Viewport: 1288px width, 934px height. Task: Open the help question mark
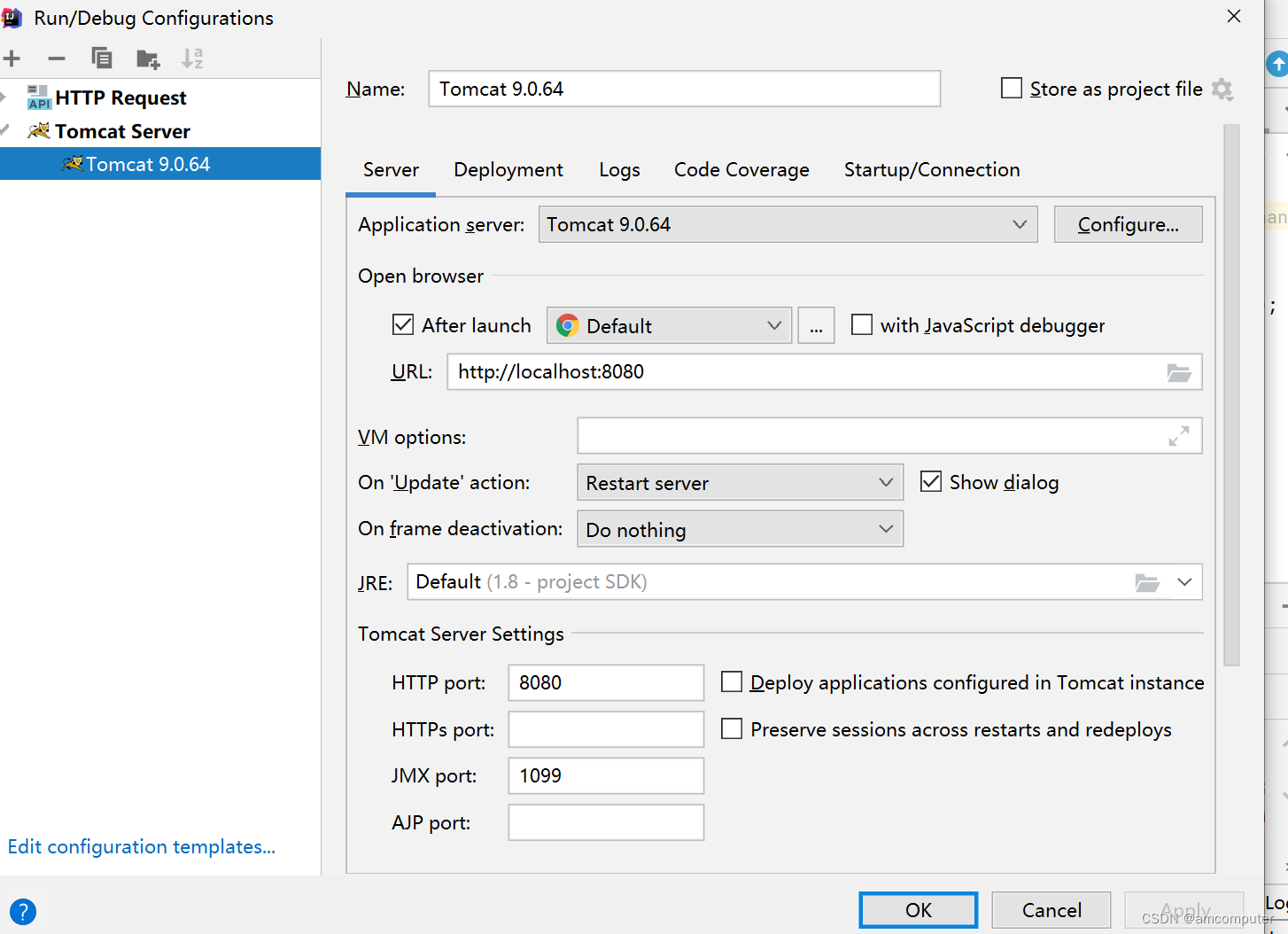(23, 911)
